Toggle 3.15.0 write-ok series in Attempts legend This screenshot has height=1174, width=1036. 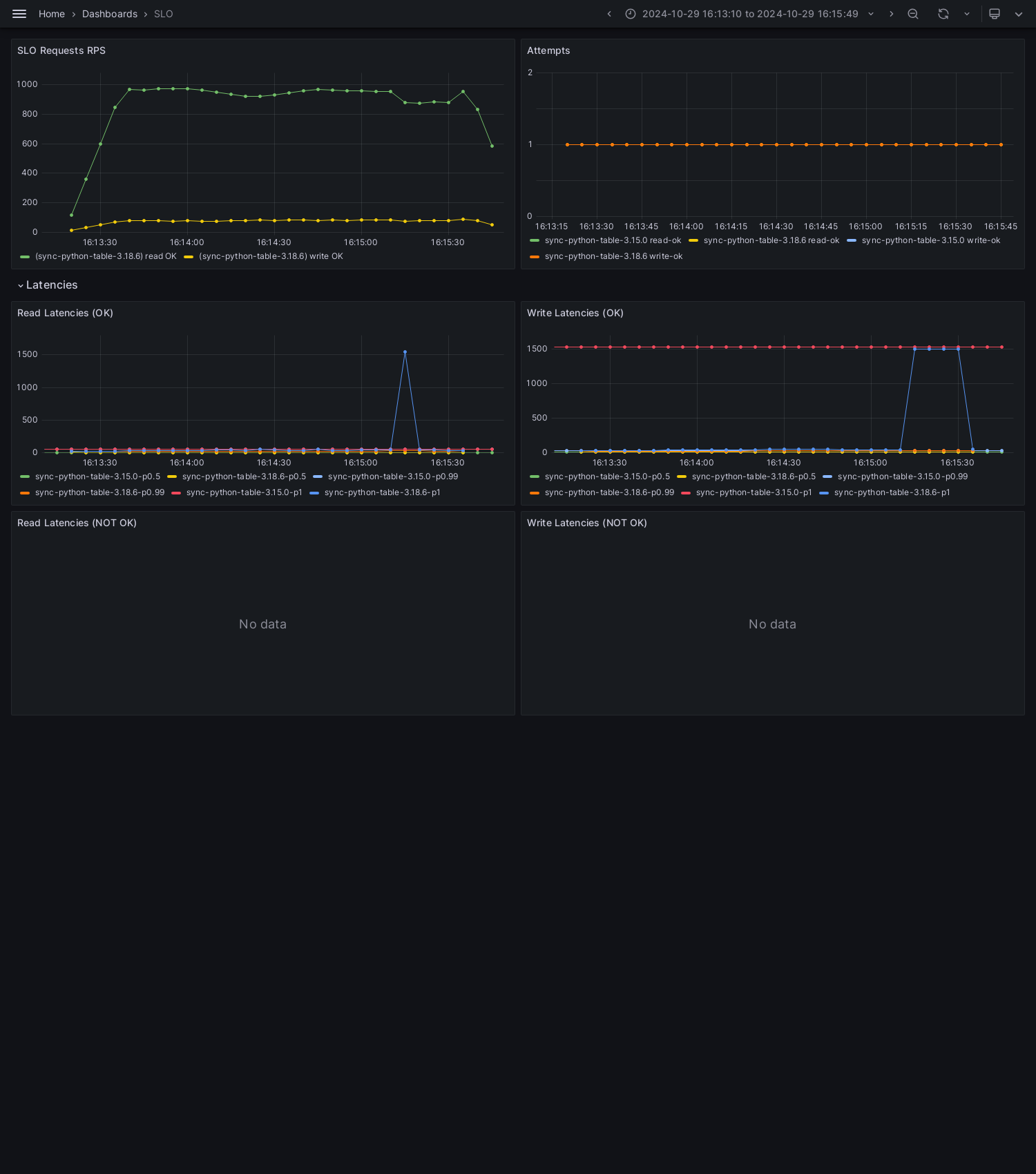point(931,240)
